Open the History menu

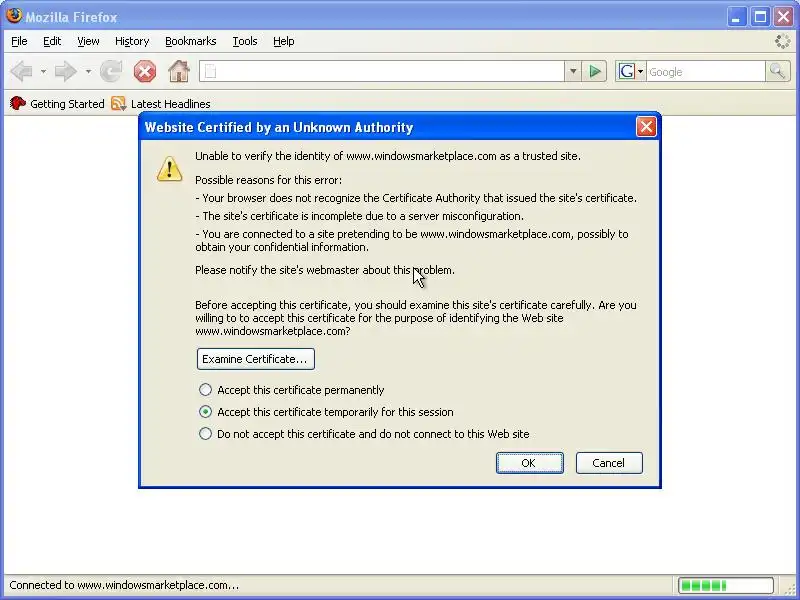pos(132,41)
